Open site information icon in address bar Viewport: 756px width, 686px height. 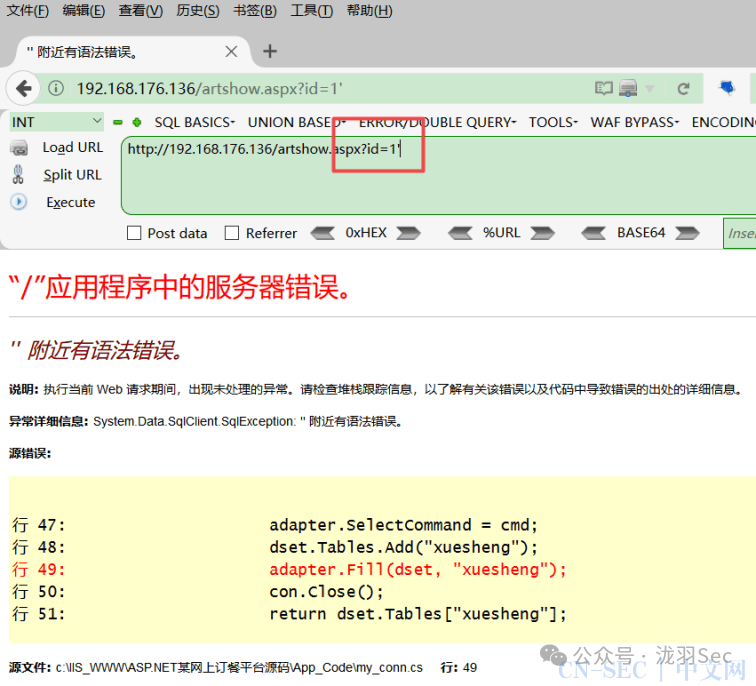point(56,88)
